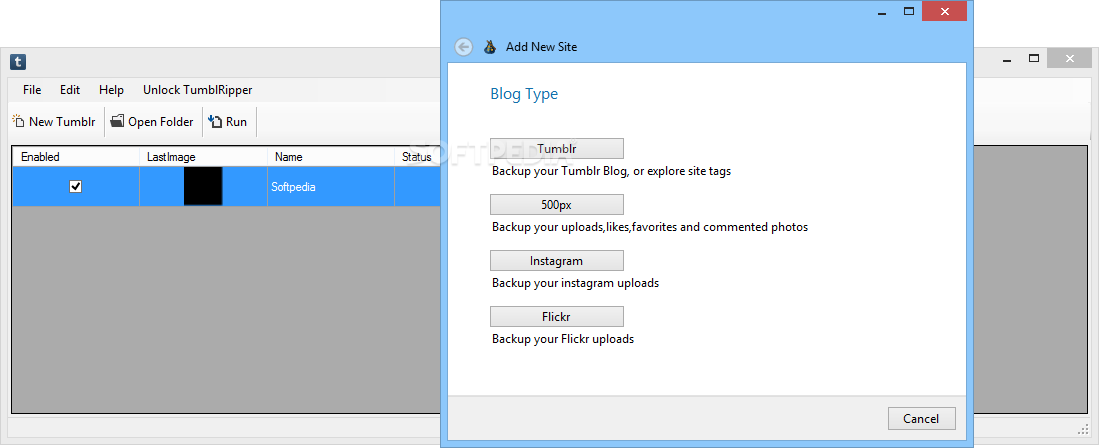The width and height of the screenshot is (1099, 448).
Task: Click 'Backup your Flickr uploads' description
Action: pyautogui.click(x=563, y=339)
